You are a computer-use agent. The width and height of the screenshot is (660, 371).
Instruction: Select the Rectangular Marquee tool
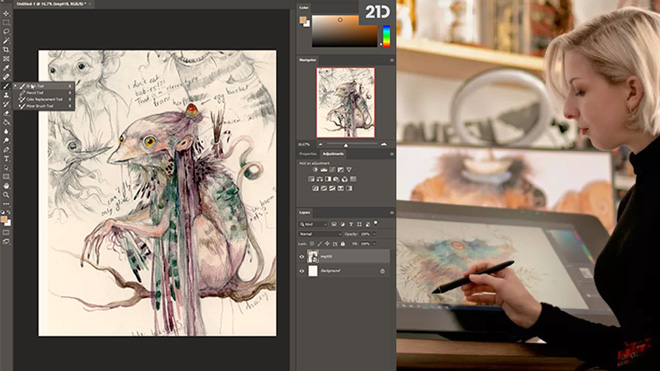6,22
